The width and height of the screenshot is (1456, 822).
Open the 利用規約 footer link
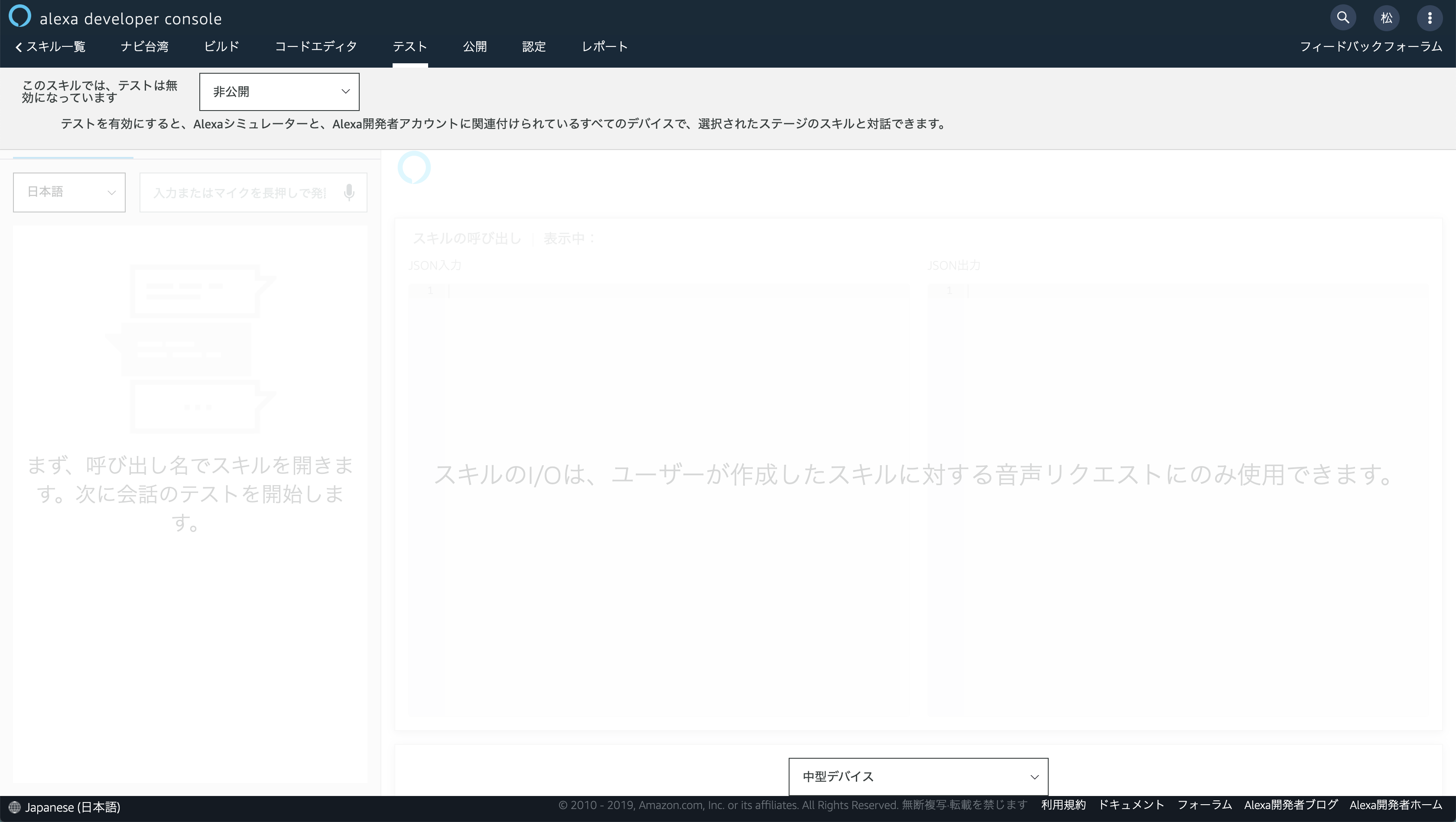click(x=1063, y=805)
